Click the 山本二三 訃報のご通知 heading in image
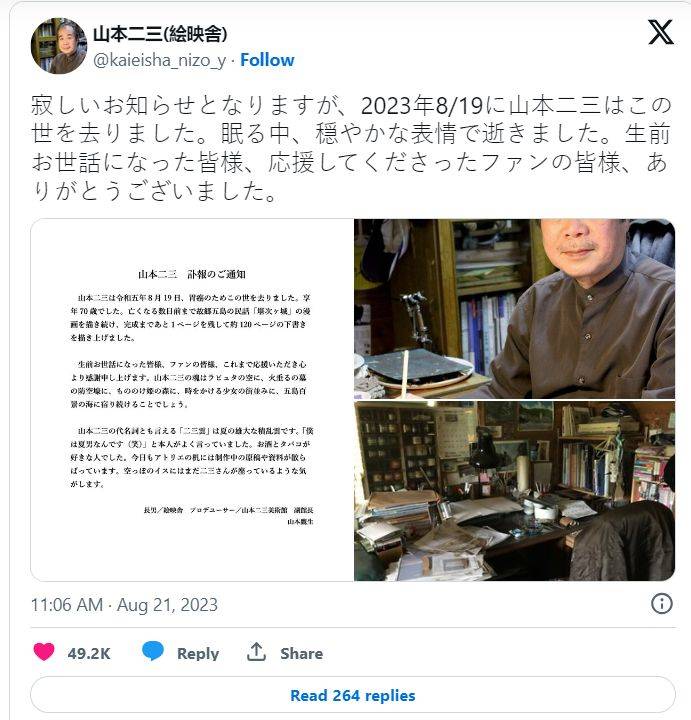 point(192,275)
